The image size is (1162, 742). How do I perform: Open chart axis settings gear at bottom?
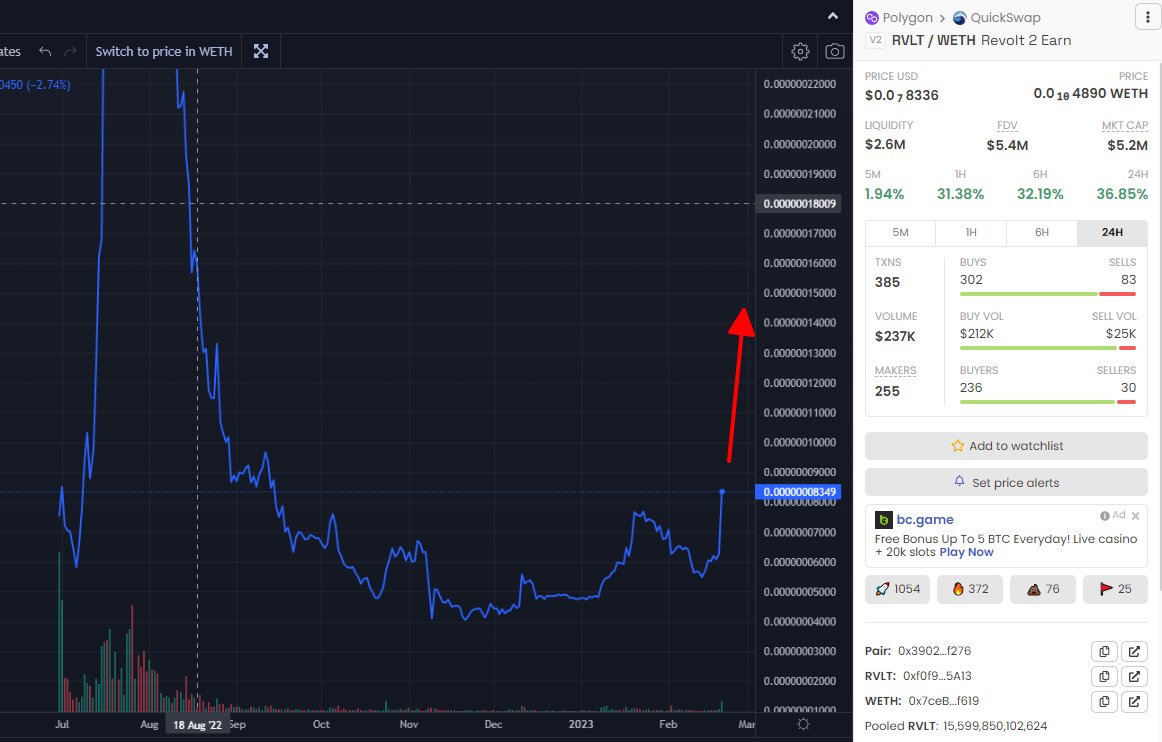(803, 724)
